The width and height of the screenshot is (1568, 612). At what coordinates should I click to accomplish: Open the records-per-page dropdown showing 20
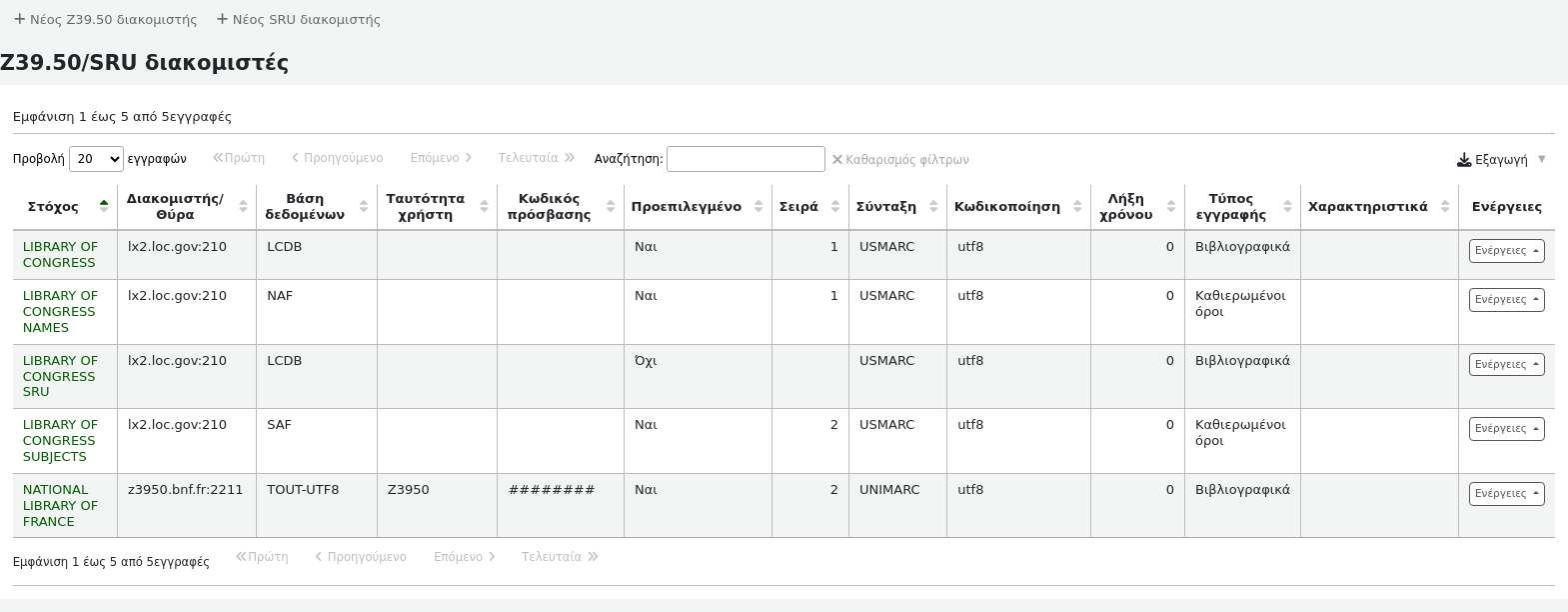[x=96, y=159]
